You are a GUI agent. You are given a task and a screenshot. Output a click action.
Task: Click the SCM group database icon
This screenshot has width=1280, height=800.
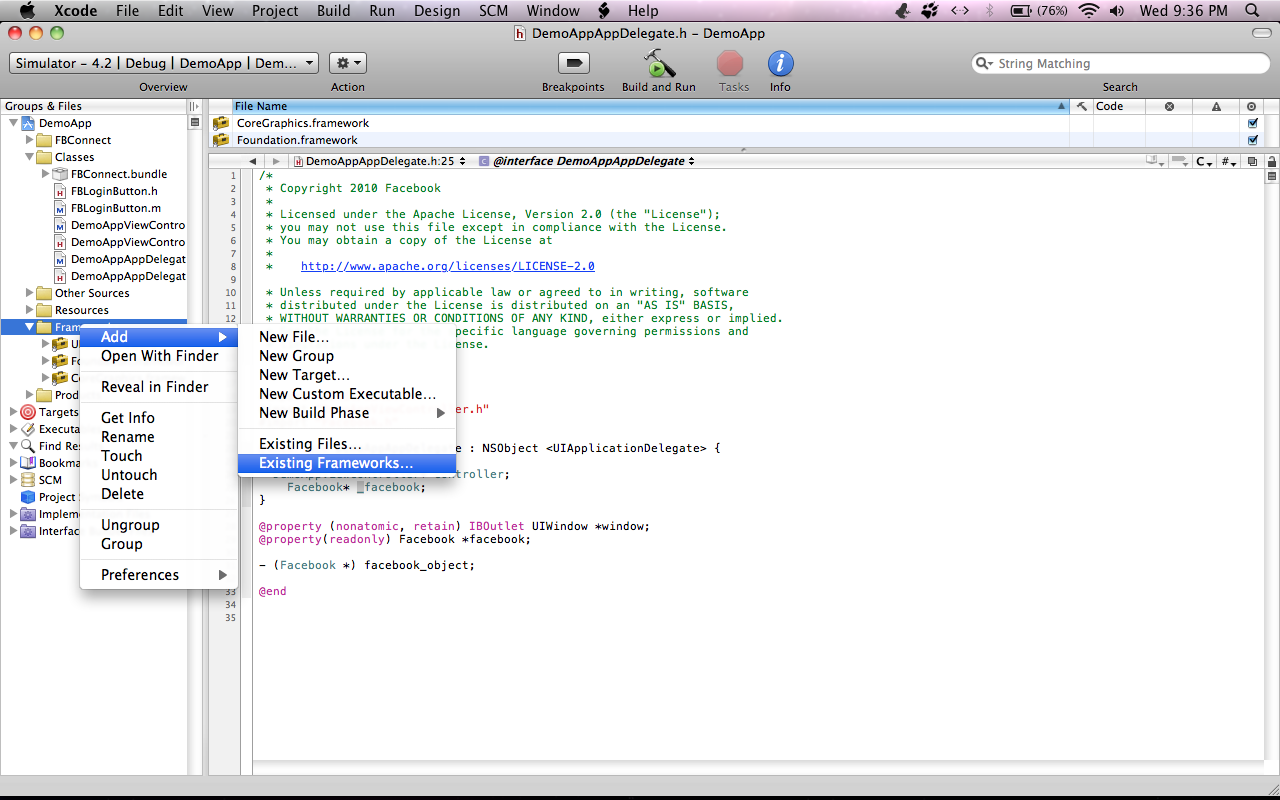pos(28,480)
